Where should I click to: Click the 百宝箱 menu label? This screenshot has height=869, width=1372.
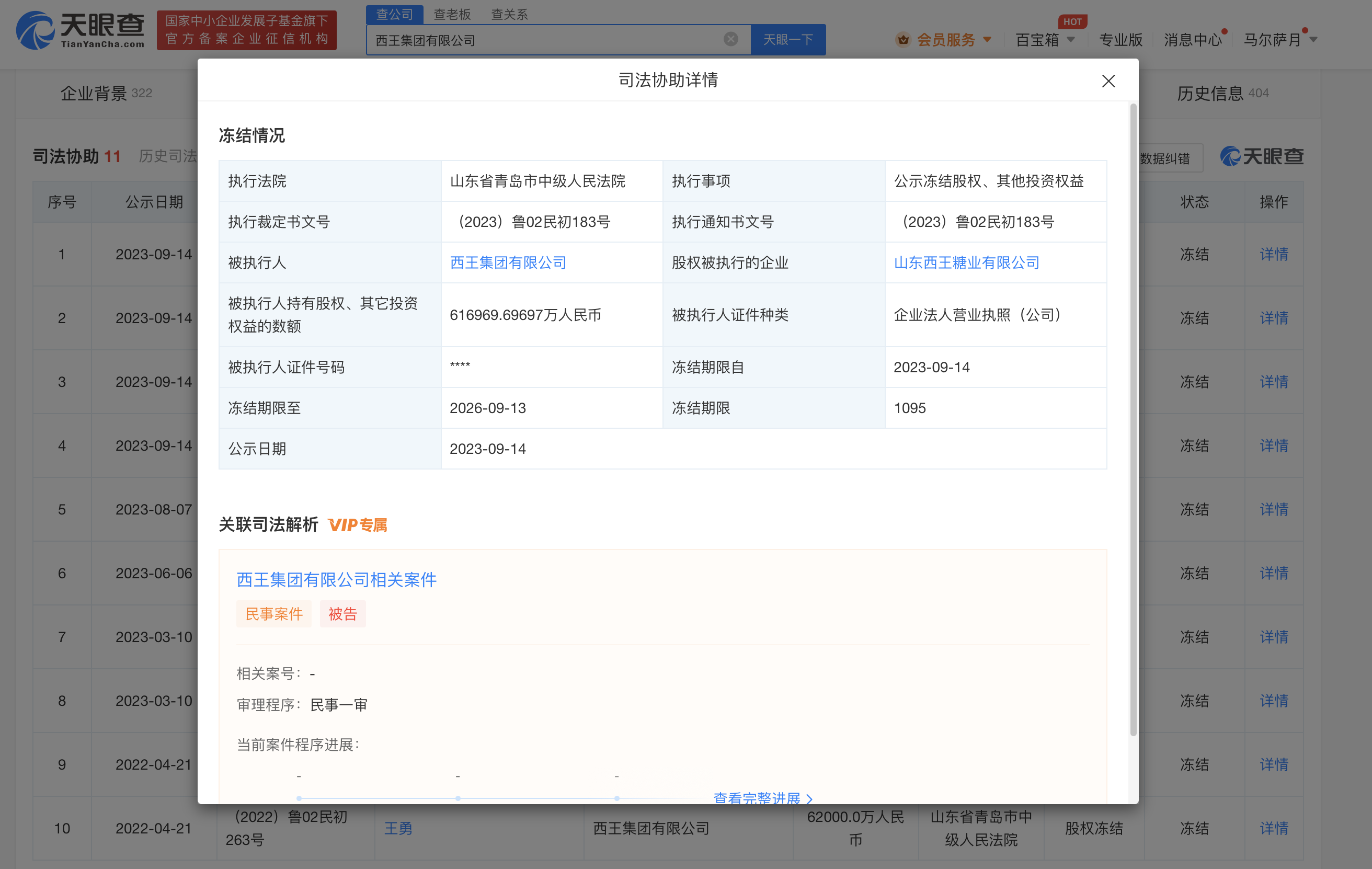tap(1037, 40)
